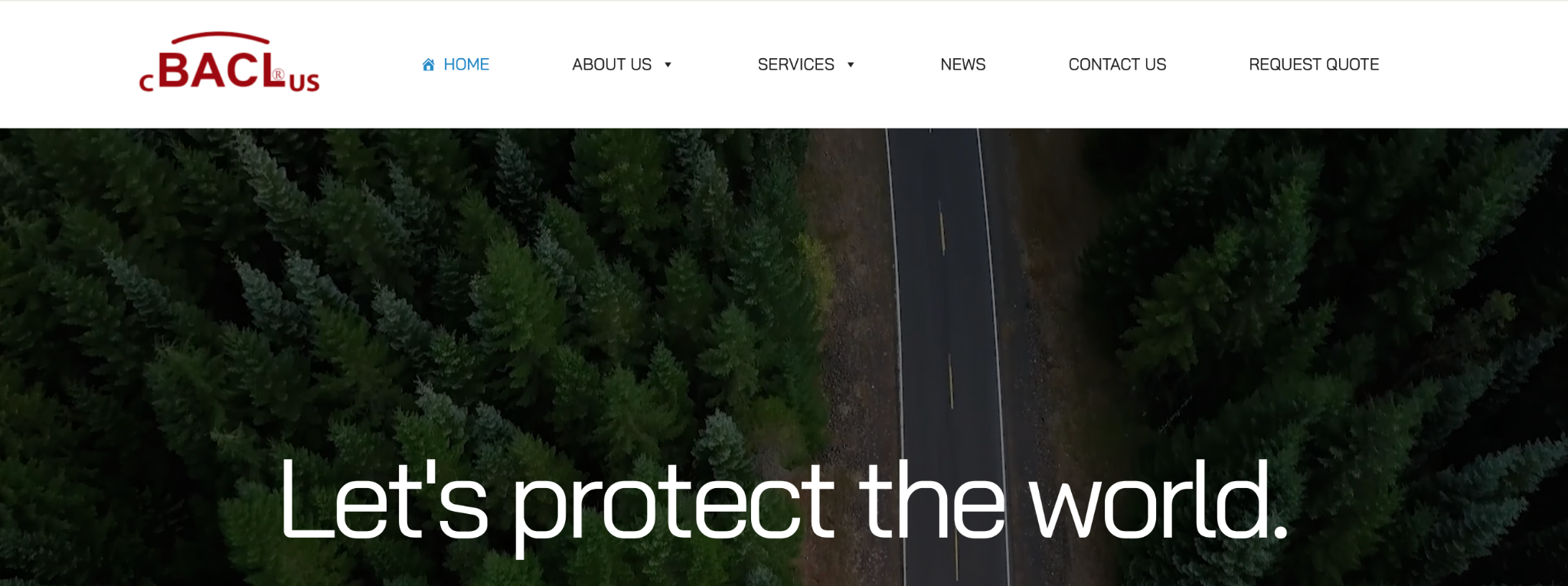Go to the HOME page link
Viewport: 1568px width, 586px height.
[466, 64]
